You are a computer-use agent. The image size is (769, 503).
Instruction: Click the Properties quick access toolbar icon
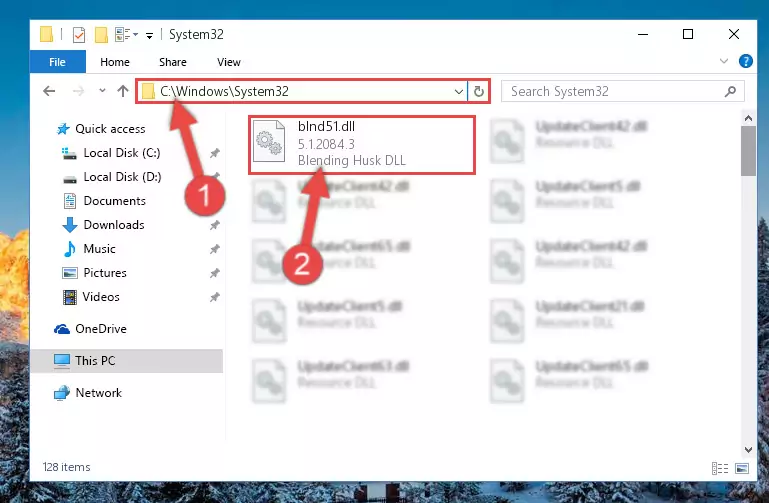click(x=78, y=35)
